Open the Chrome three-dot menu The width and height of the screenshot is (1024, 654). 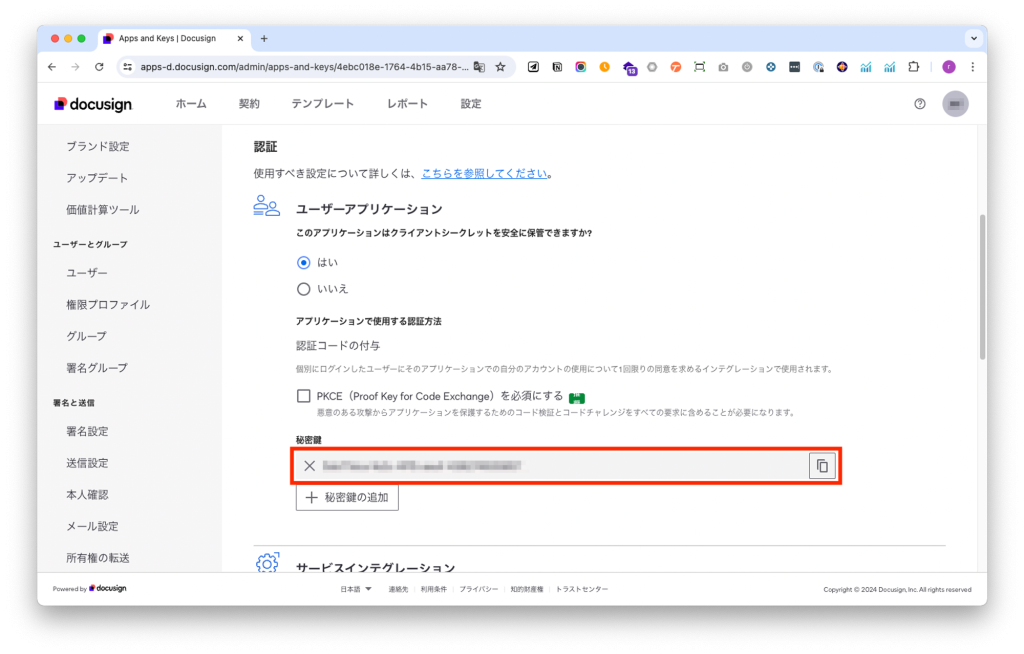972,67
